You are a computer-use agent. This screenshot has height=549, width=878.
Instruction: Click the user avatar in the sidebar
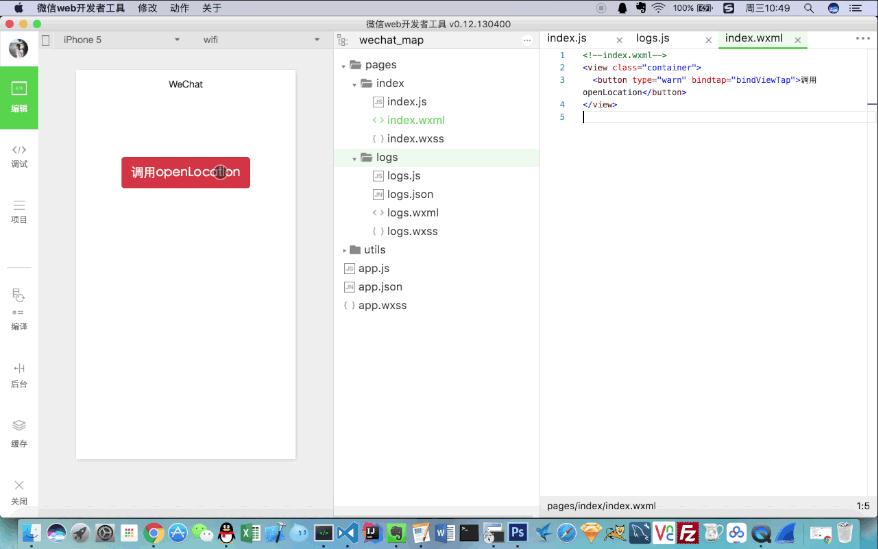[x=18, y=49]
